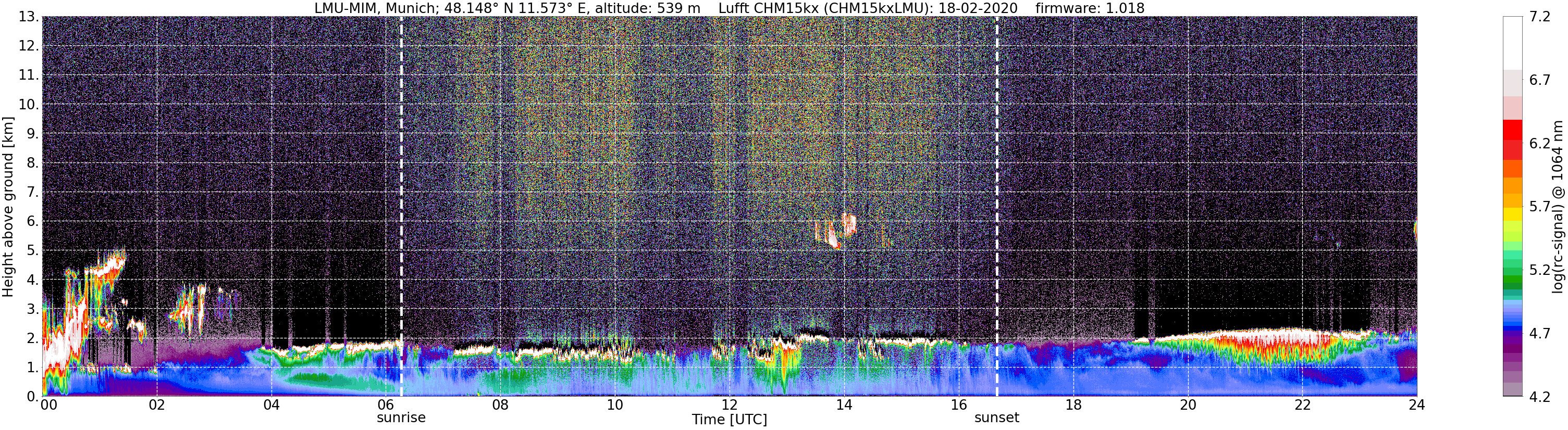Click the time tick label '16'

pyautogui.click(x=959, y=404)
